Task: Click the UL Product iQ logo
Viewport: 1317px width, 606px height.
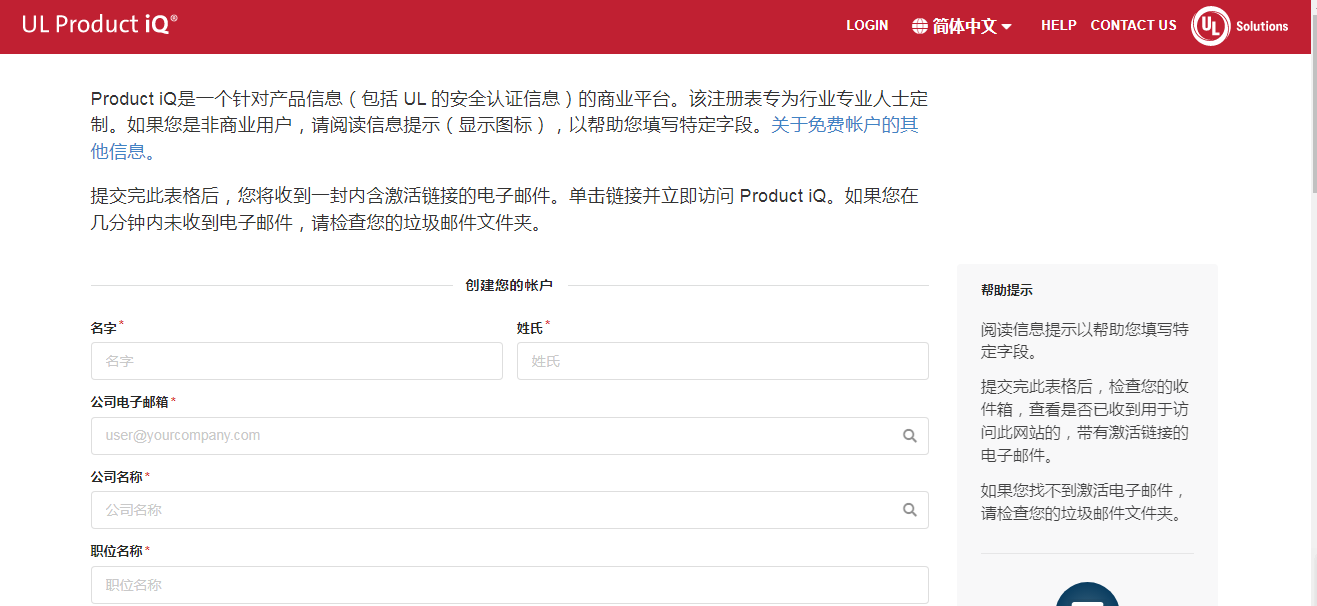Action: 100,25
